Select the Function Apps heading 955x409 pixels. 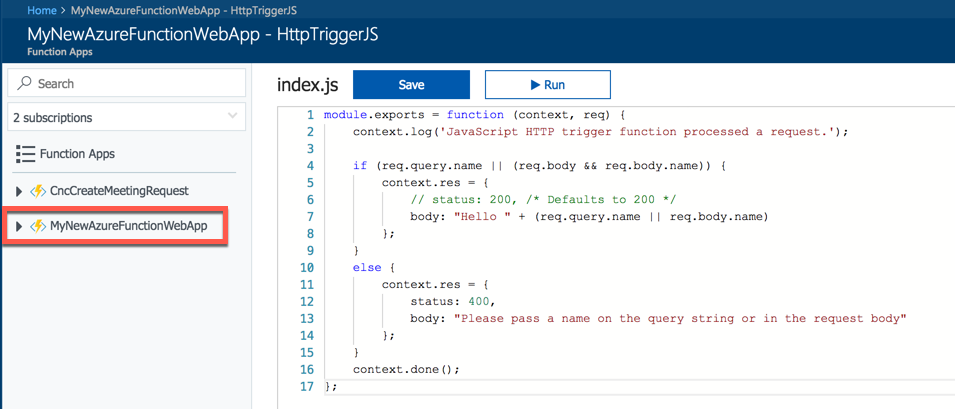77,155
